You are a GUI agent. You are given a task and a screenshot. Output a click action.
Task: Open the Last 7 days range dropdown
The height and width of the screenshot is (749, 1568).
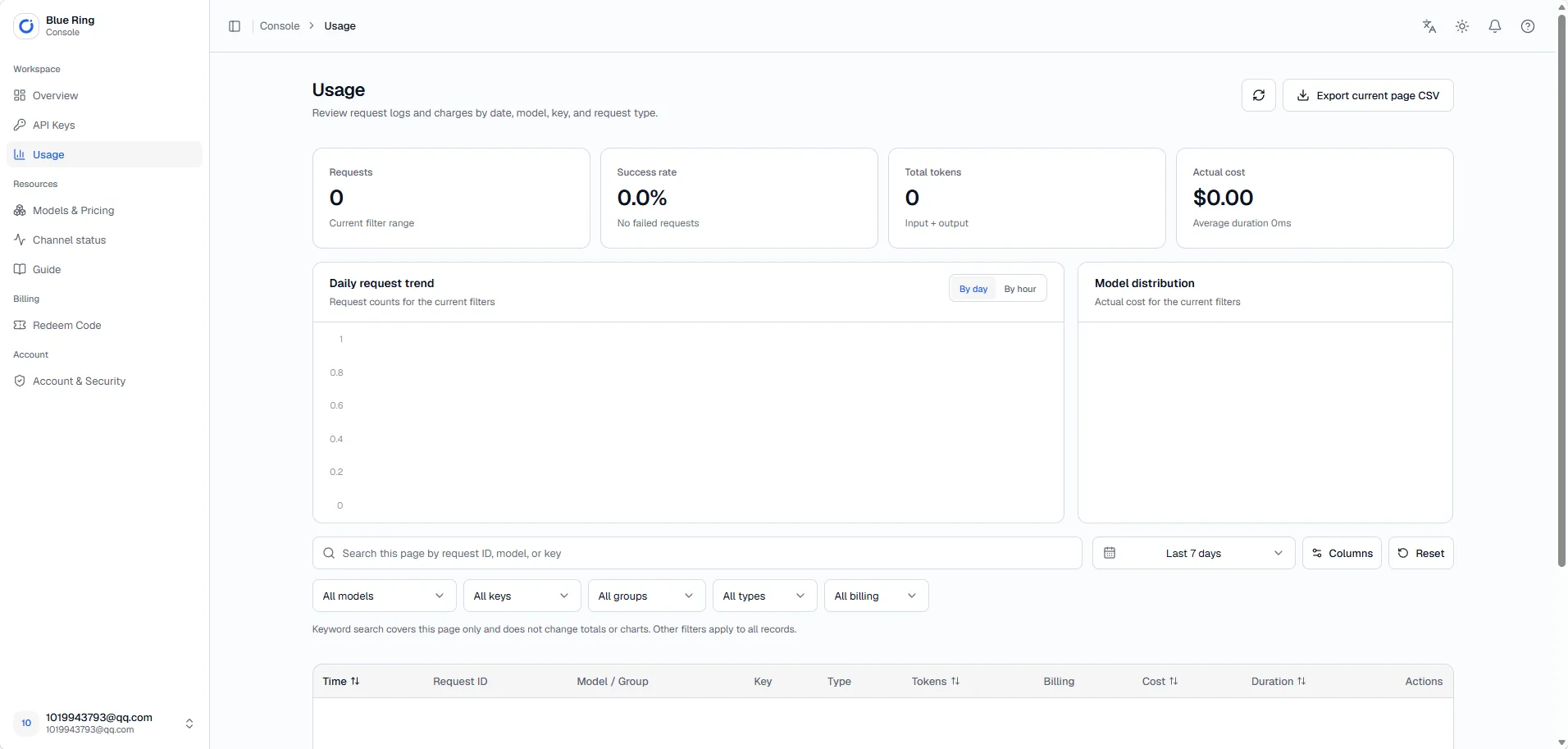coord(1193,553)
